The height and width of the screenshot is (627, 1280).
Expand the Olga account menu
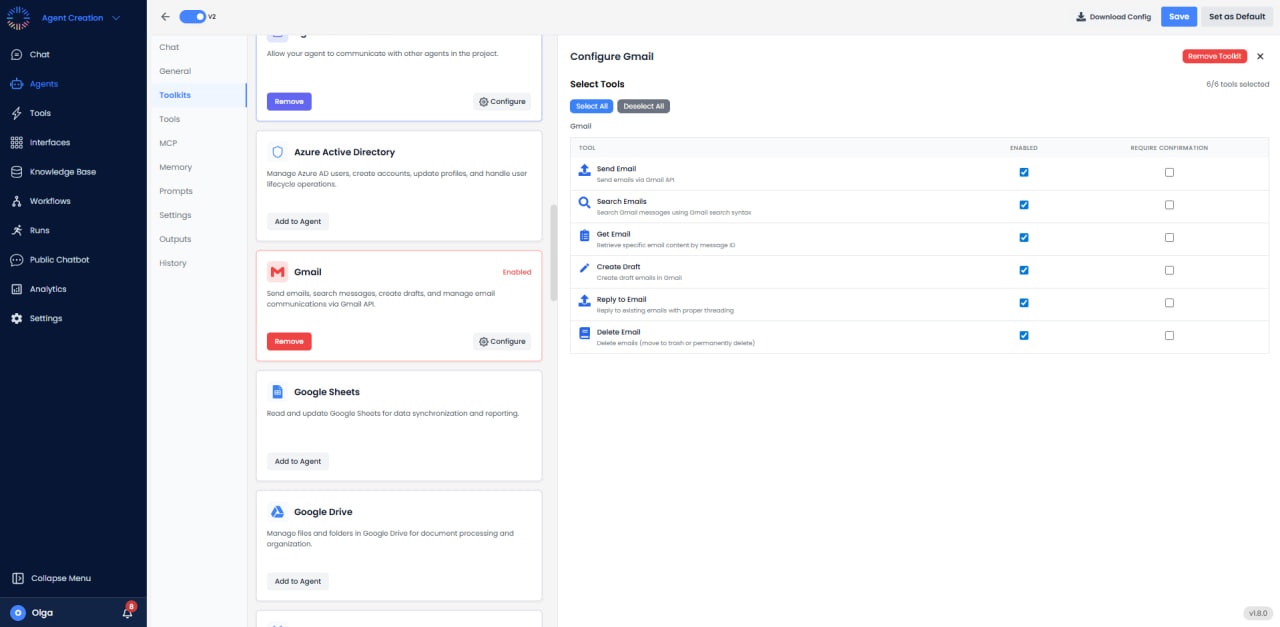tap(41, 612)
